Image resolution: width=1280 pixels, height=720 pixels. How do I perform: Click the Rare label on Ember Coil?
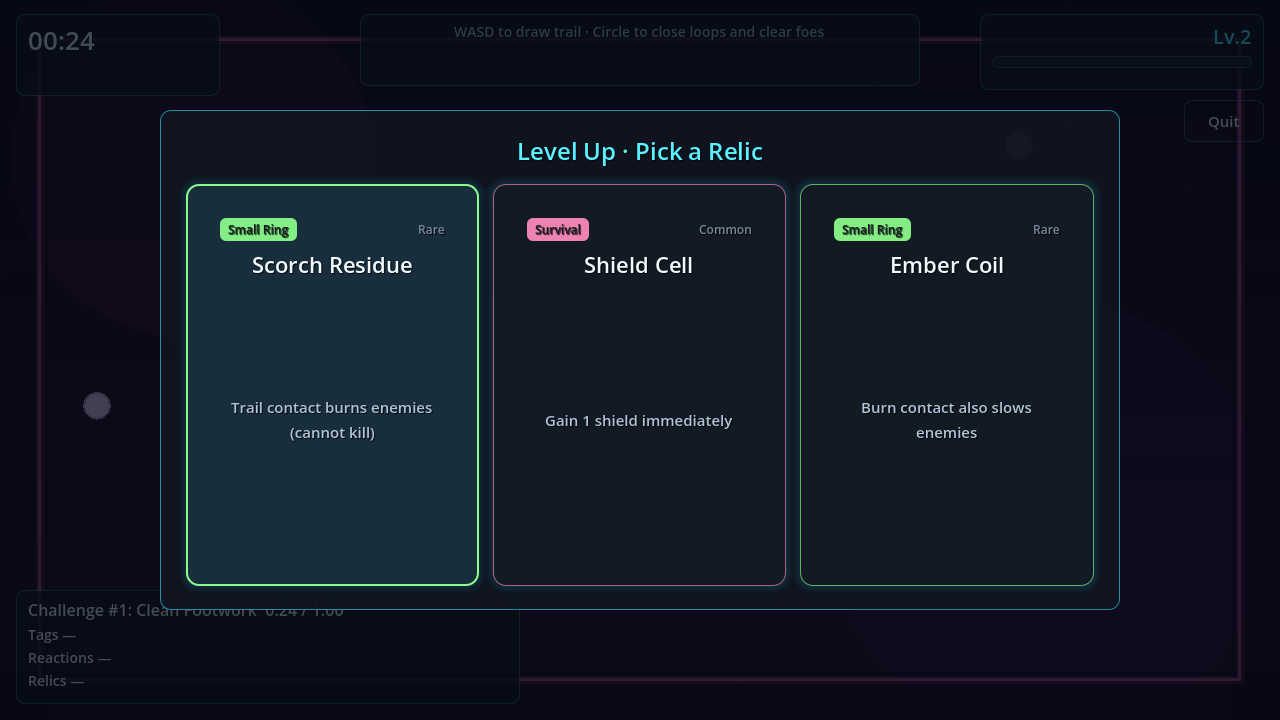coord(1046,230)
